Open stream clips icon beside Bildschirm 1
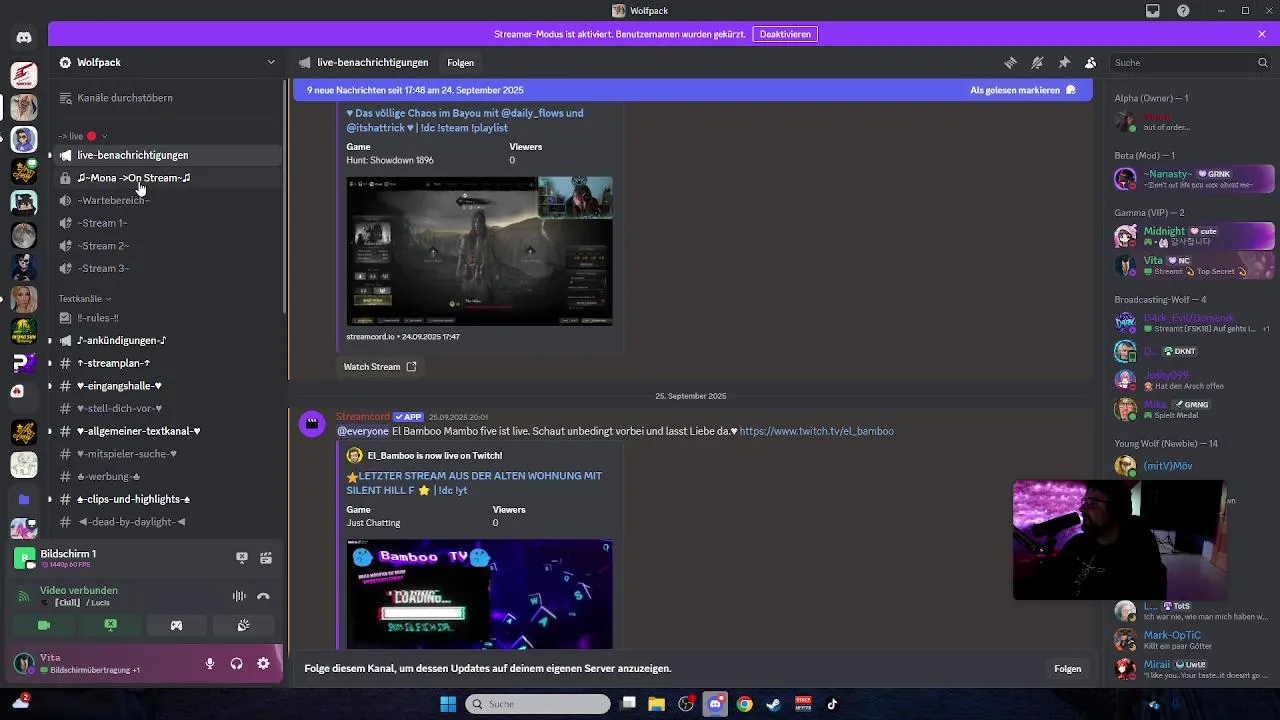 click(x=266, y=558)
